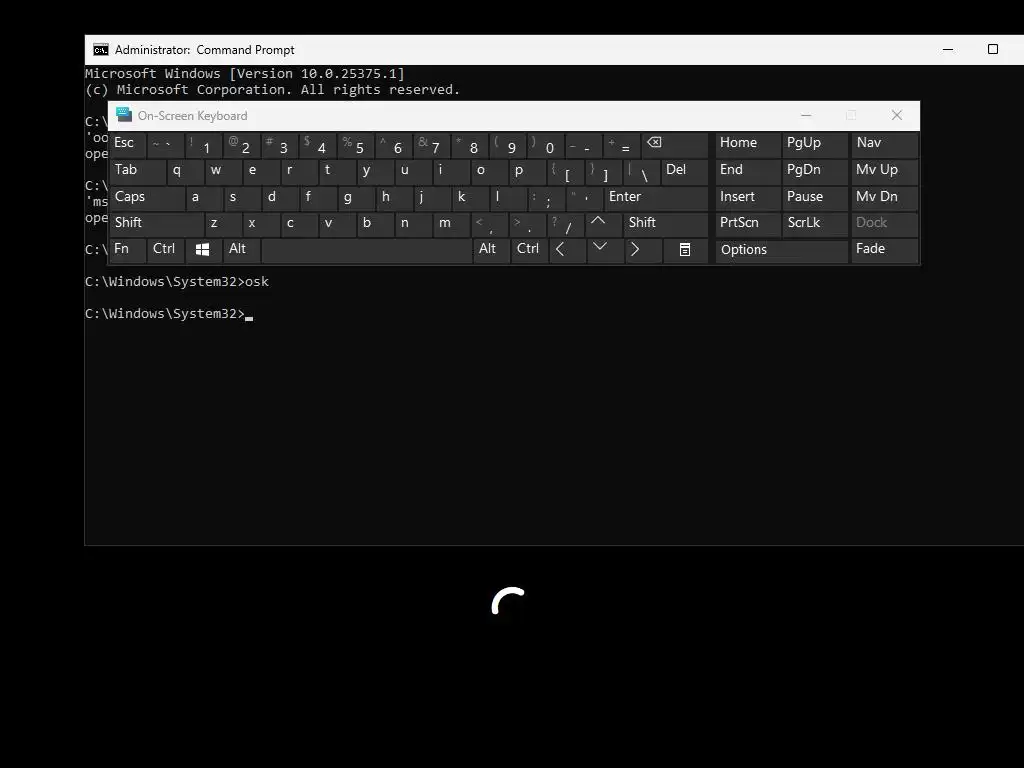
Task: Tap the number 5 key
Action: 356,145
